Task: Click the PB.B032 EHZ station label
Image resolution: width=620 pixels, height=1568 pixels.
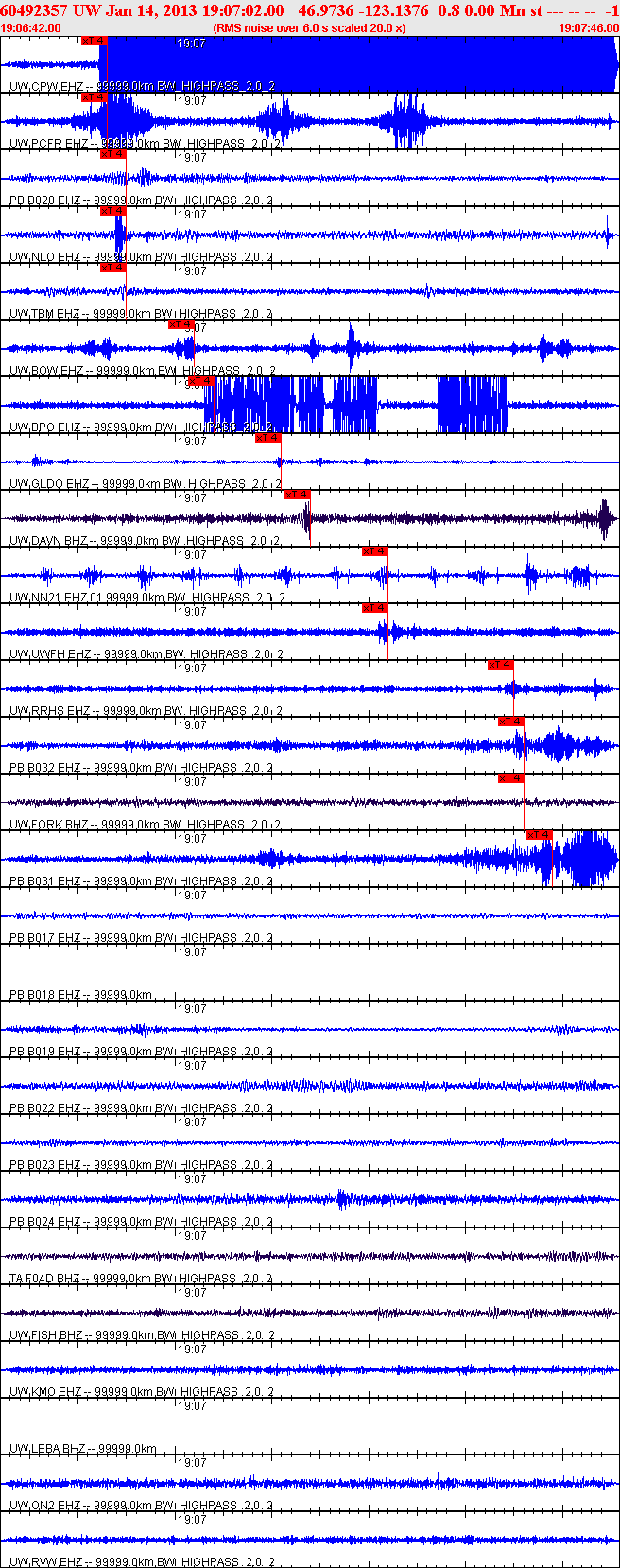Action: [44, 768]
